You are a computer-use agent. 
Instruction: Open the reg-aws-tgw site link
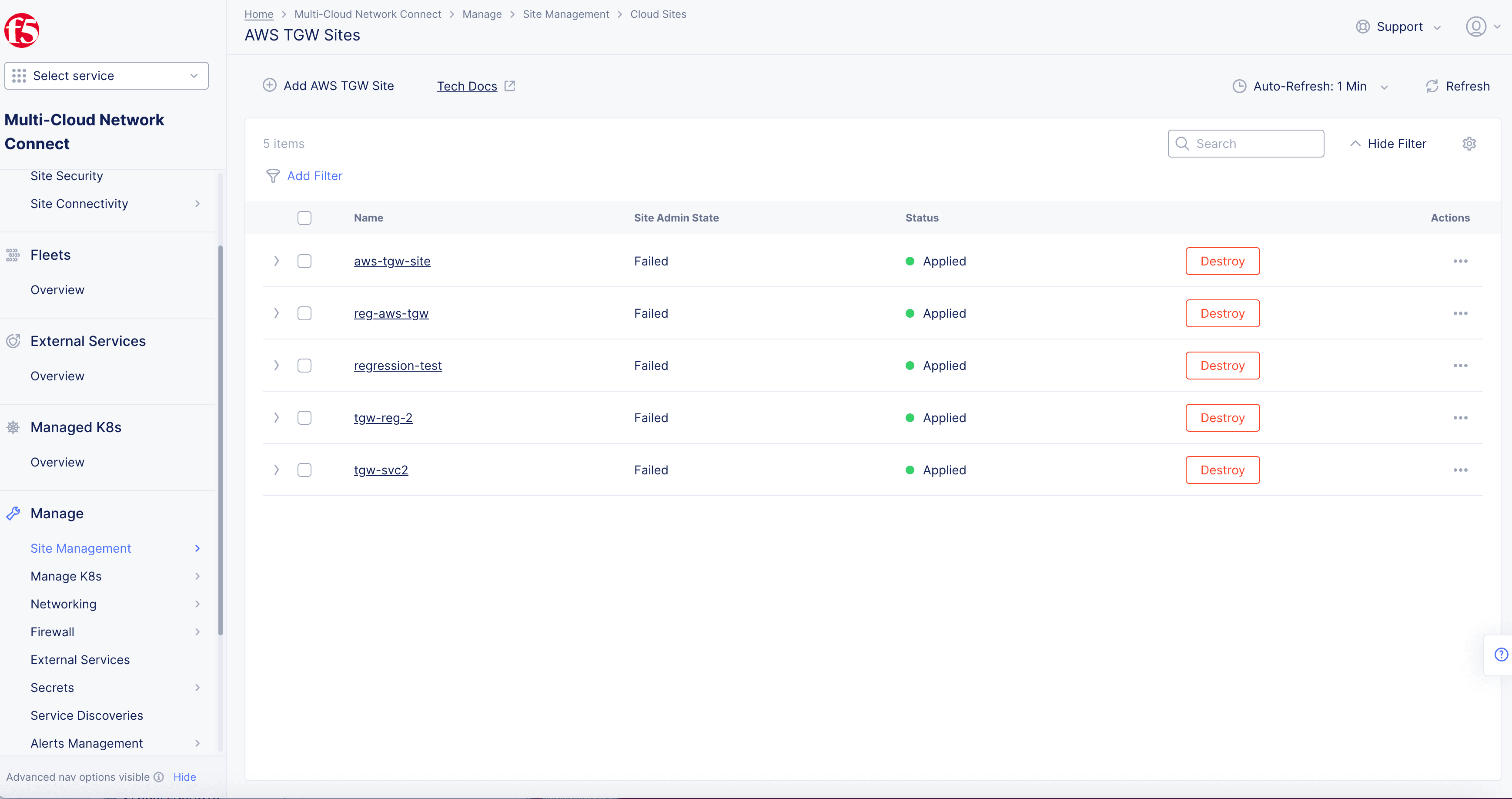click(391, 313)
